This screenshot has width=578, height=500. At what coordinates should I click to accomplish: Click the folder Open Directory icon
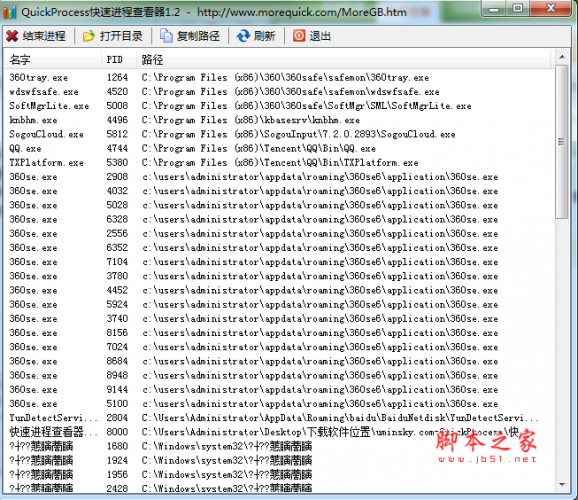[88, 36]
